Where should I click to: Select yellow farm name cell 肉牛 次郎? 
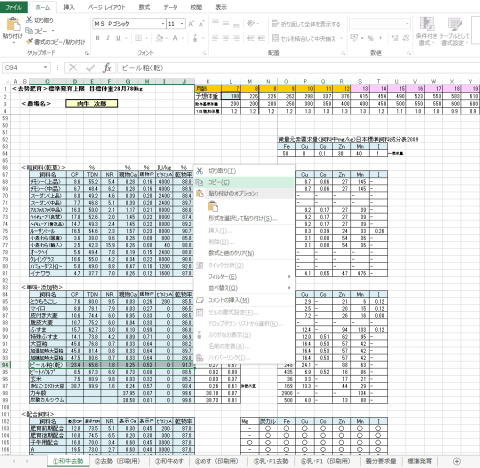pyautogui.click(x=92, y=104)
